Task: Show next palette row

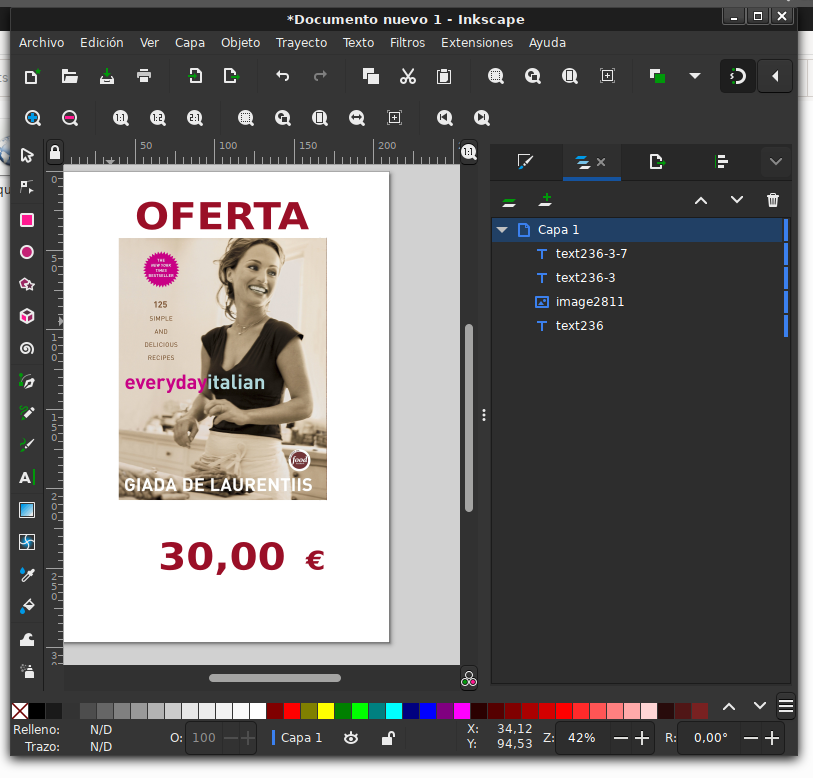Action: 760,706
